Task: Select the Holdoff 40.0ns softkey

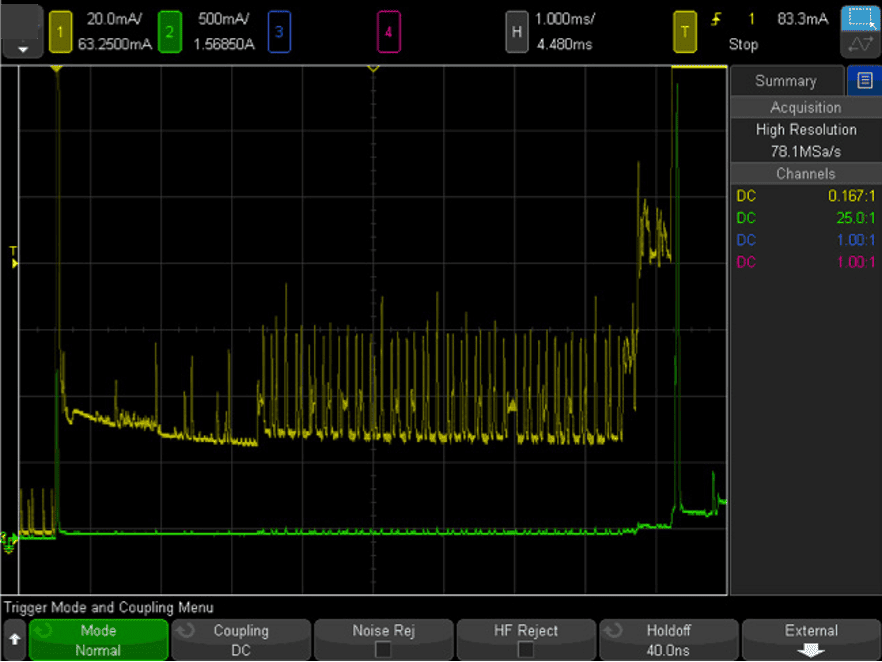Action: point(668,640)
